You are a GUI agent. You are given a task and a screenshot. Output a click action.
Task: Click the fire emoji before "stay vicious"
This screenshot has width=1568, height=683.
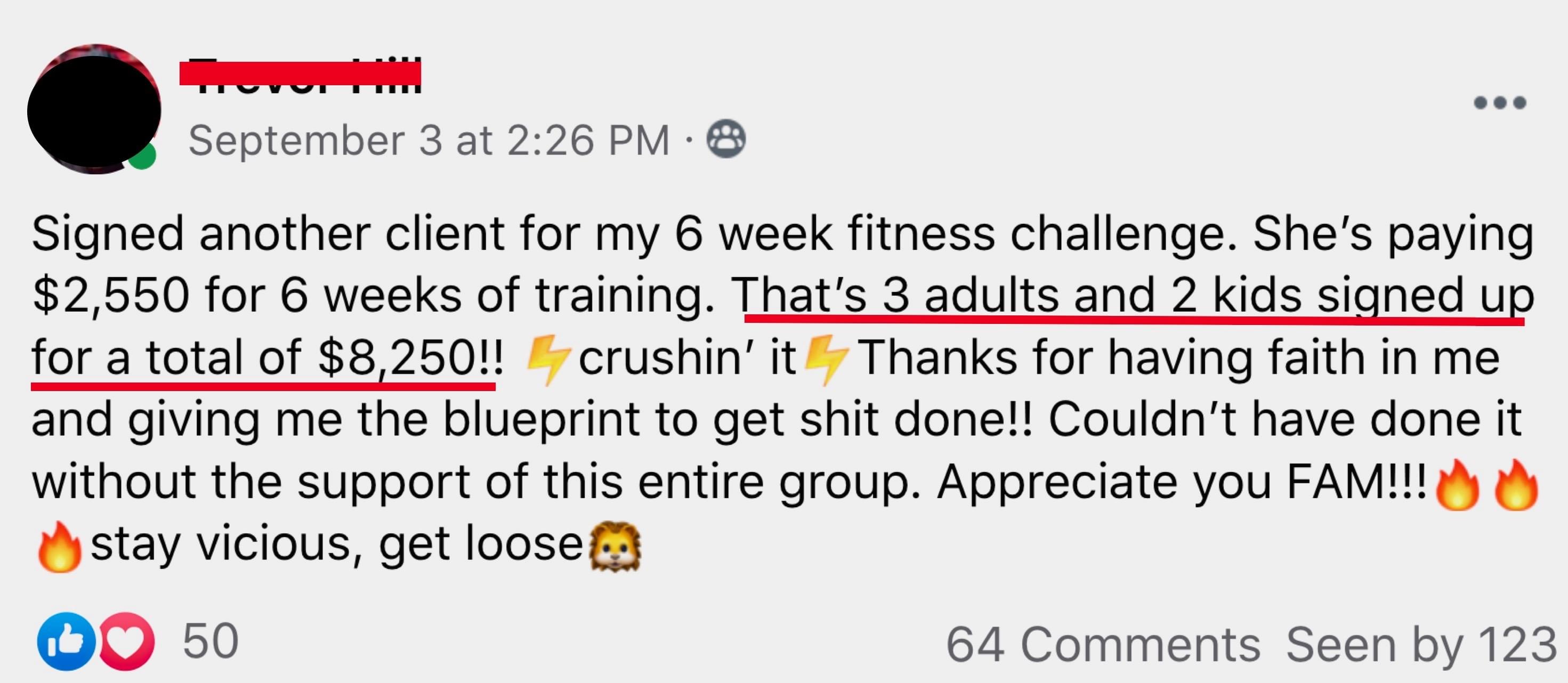click(x=59, y=546)
